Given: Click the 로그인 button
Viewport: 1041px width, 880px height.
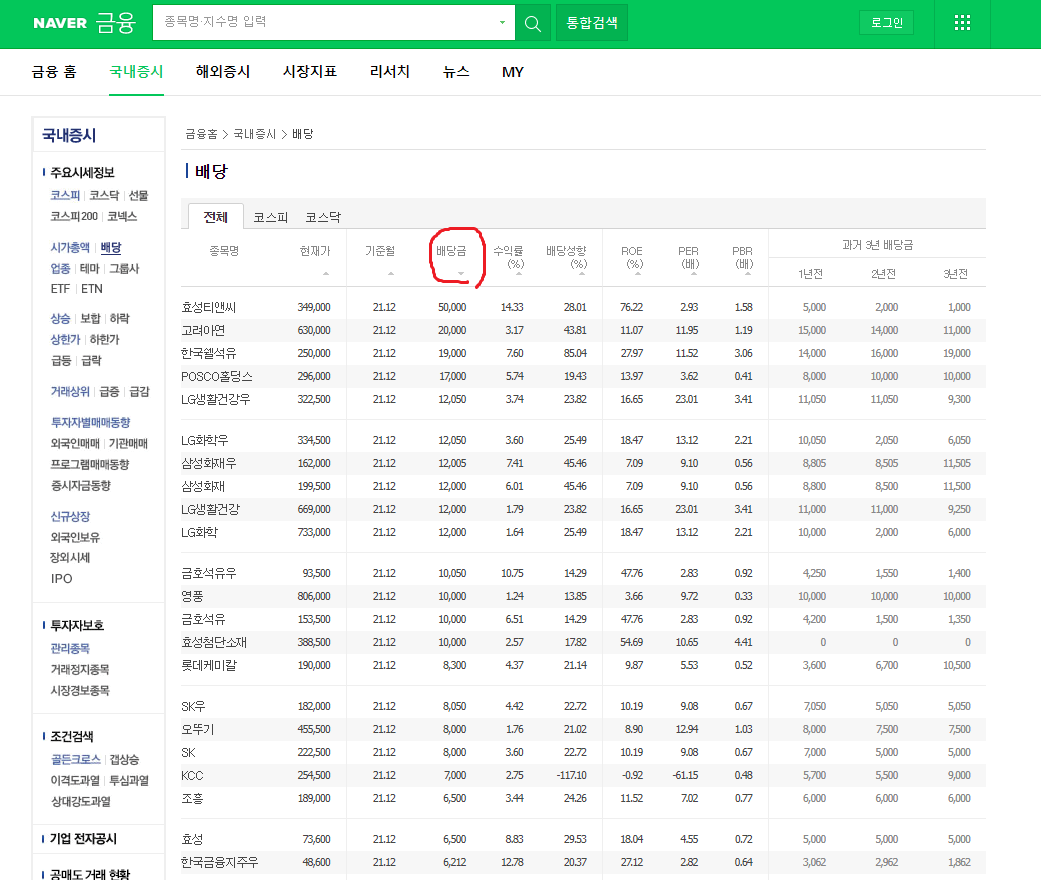Looking at the screenshot, I should click(x=886, y=22).
